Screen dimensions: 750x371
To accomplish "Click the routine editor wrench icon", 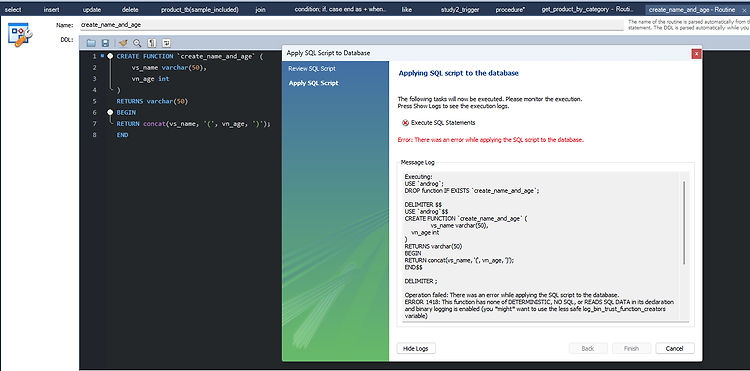I will pyautogui.click(x=20, y=34).
